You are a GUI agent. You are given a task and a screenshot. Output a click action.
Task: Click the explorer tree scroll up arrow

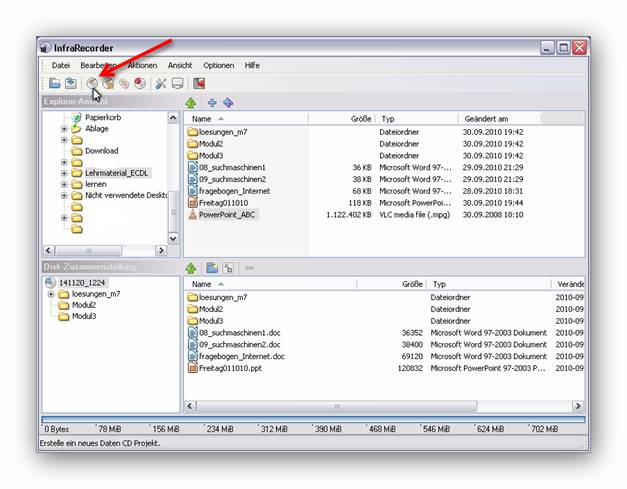pyautogui.click(x=173, y=118)
